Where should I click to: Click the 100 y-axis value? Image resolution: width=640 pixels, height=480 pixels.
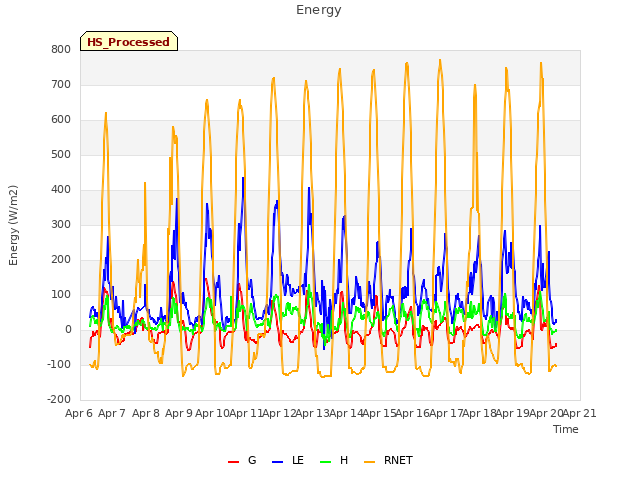point(61,294)
